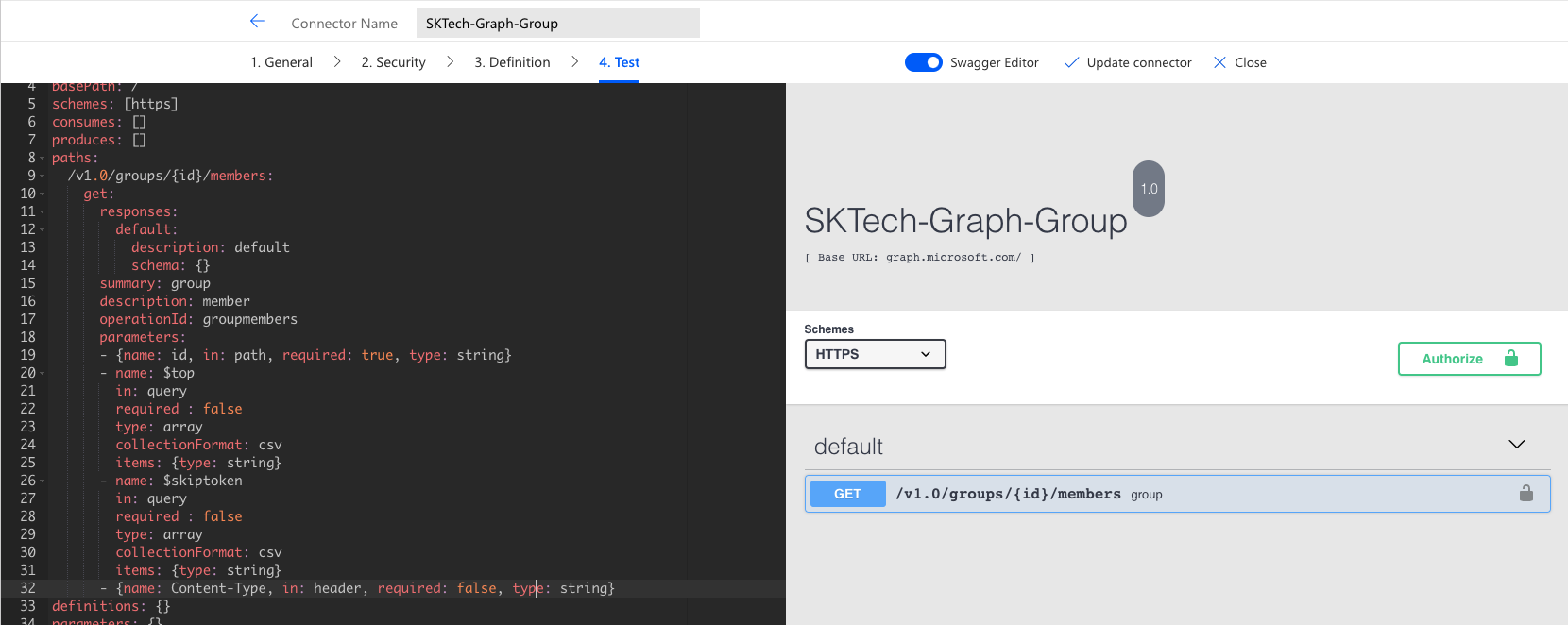Click the Swagger Editor label
The width and height of the screenshot is (1568, 625).
tap(995, 62)
